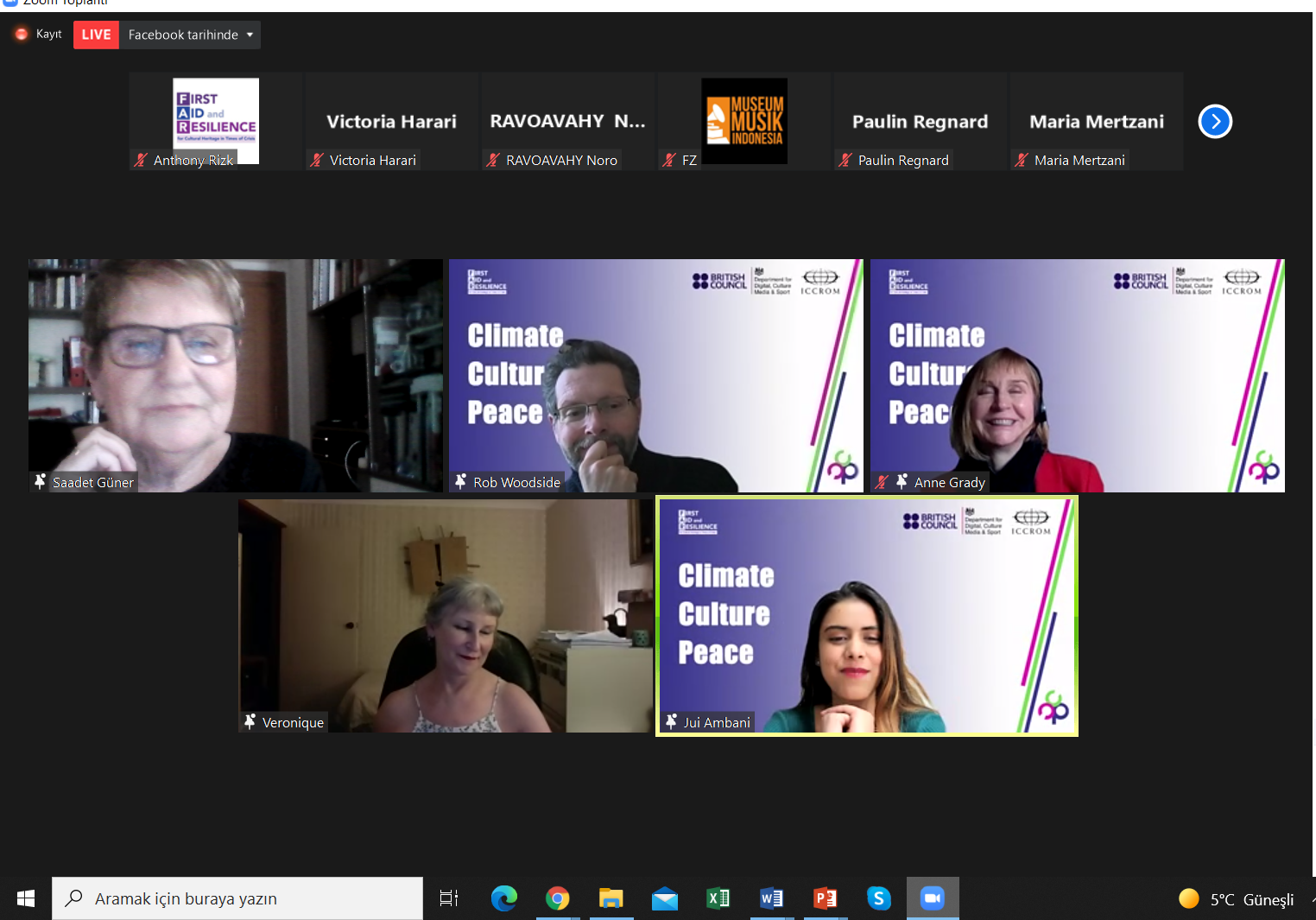Open Task View from the taskbar
The image size is (1316, 920).
[x=449, y=898]
